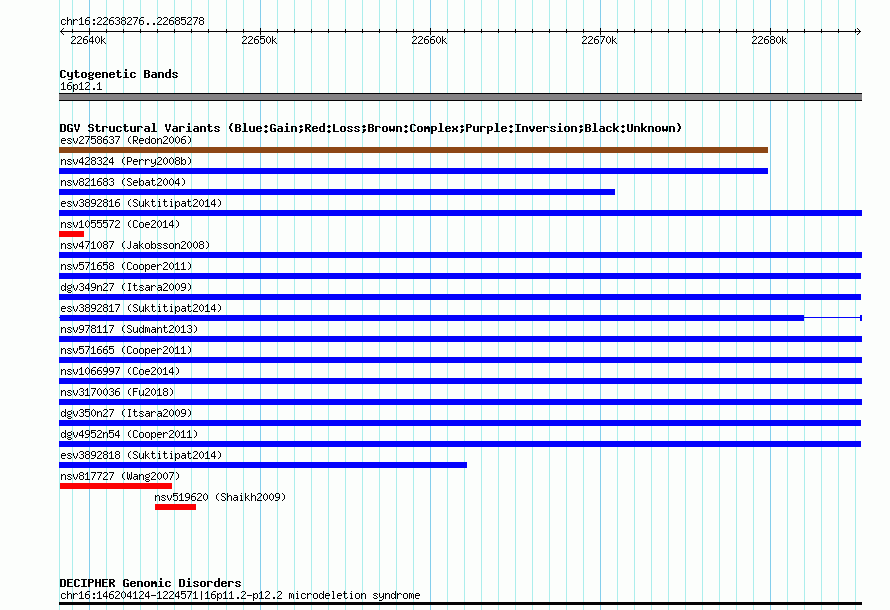Click the 22670k ruler mark
The width and height of the screenshot is (890, 610).
point(599,40)
